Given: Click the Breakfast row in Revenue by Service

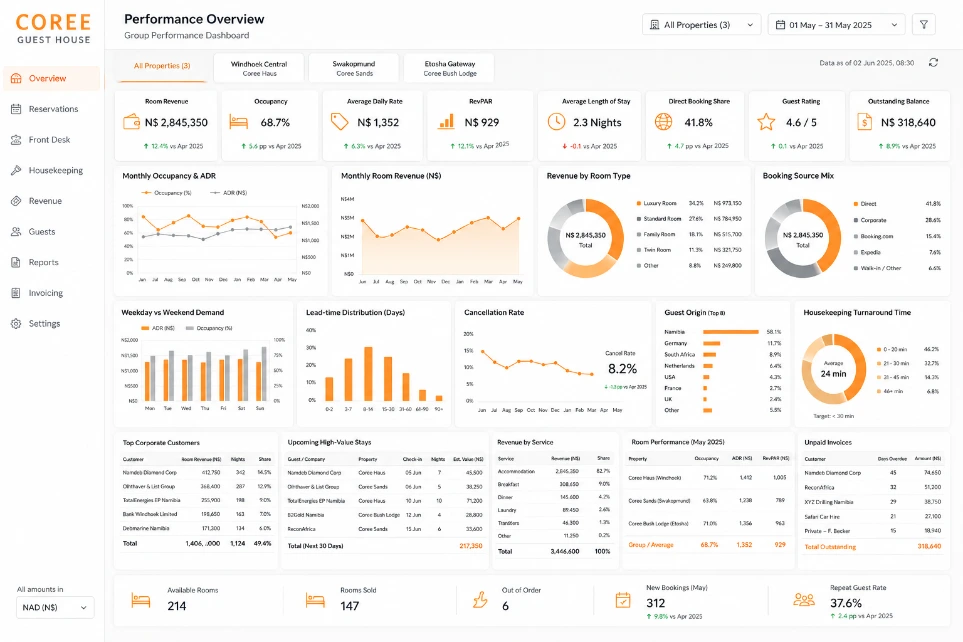Looking at the screenshot, I should pyautogui.click(x=553, y=484).
